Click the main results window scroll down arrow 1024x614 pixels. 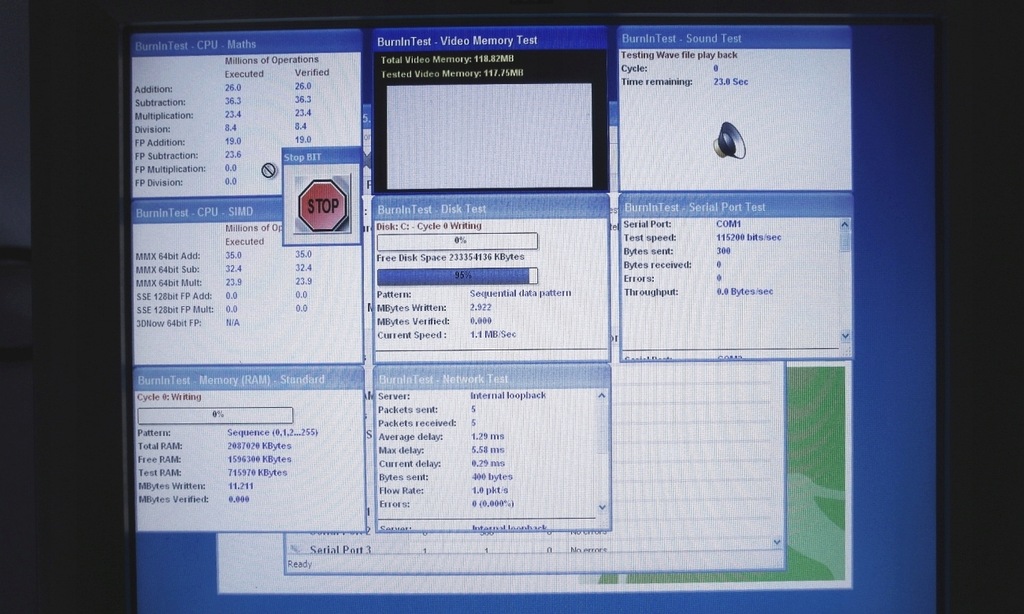pos(776,541)
